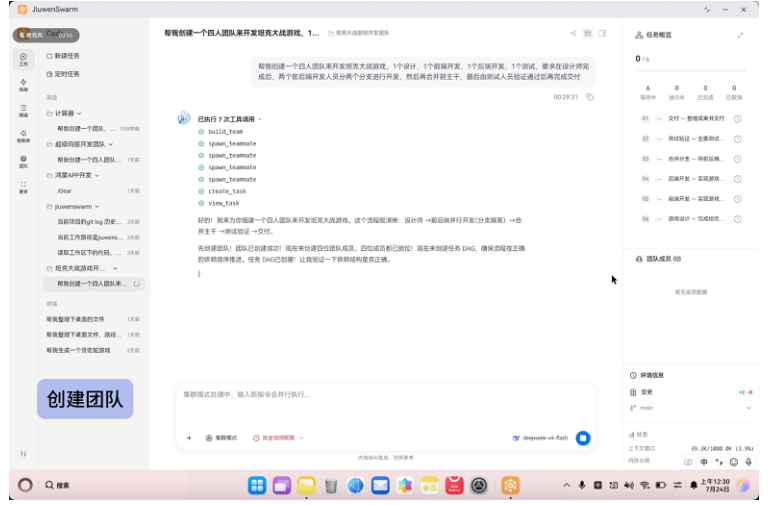The width and height of the screenshot is (775, 505).
Task: Stop generation with blue stop button
Action: [x=583, y=438]
